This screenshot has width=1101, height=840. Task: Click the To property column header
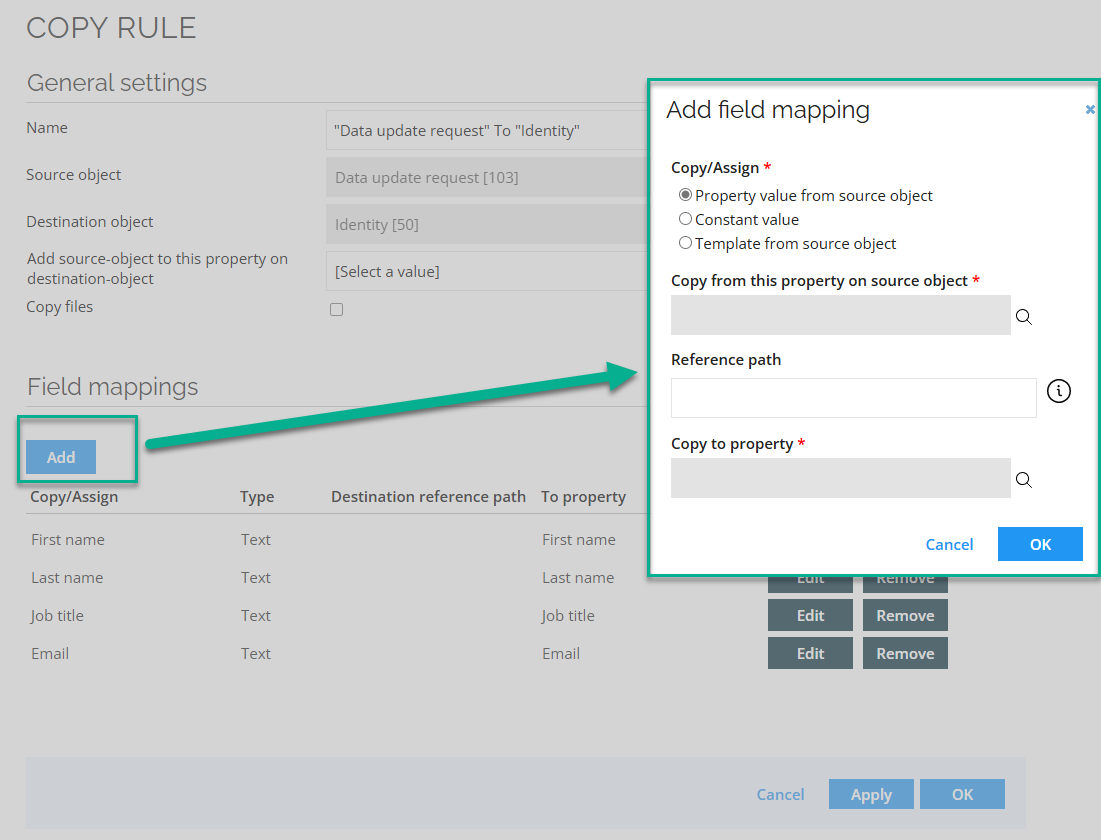click(583, 497)
